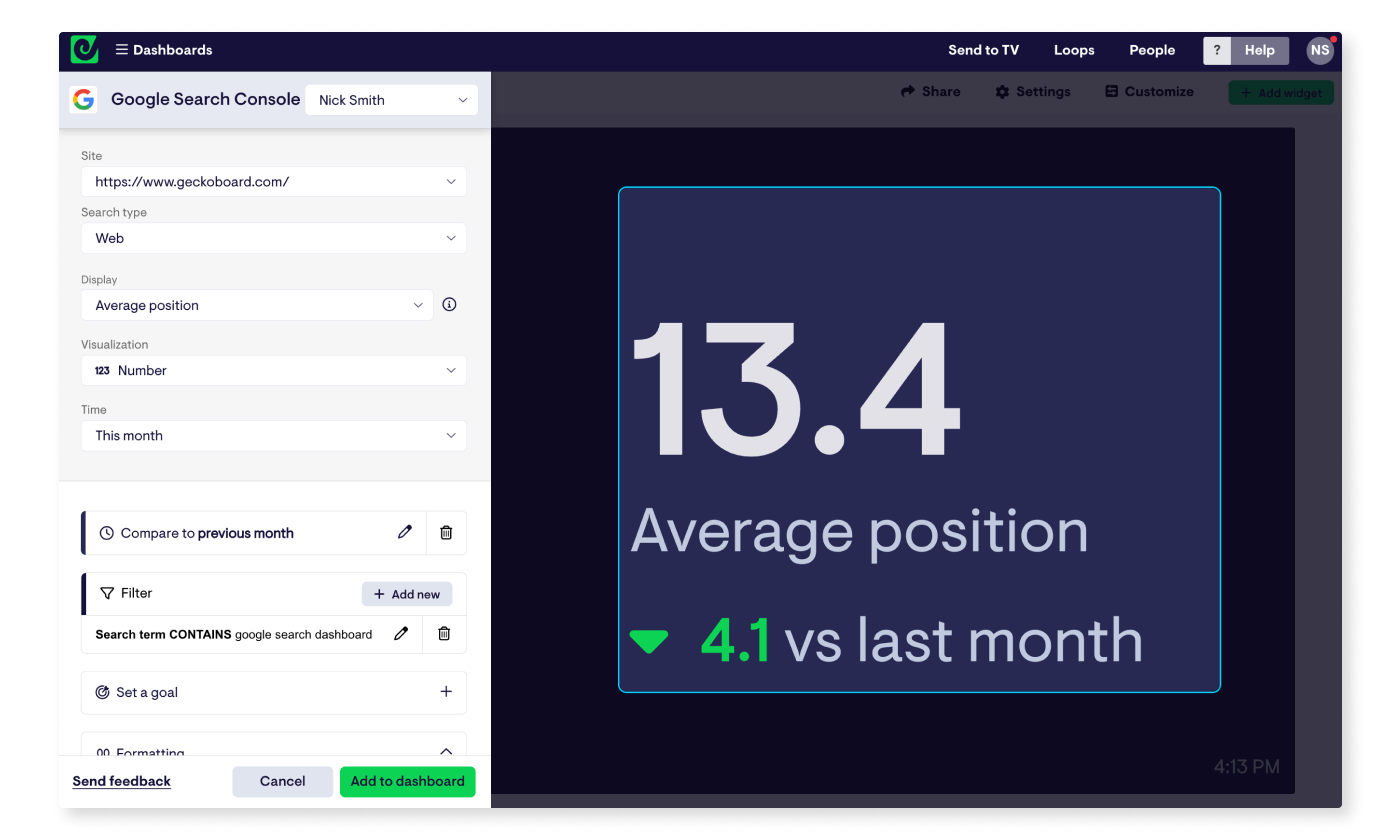The image size is (1400, 840).
Task: Collapse the Formatting section
Action: (448, 750)
